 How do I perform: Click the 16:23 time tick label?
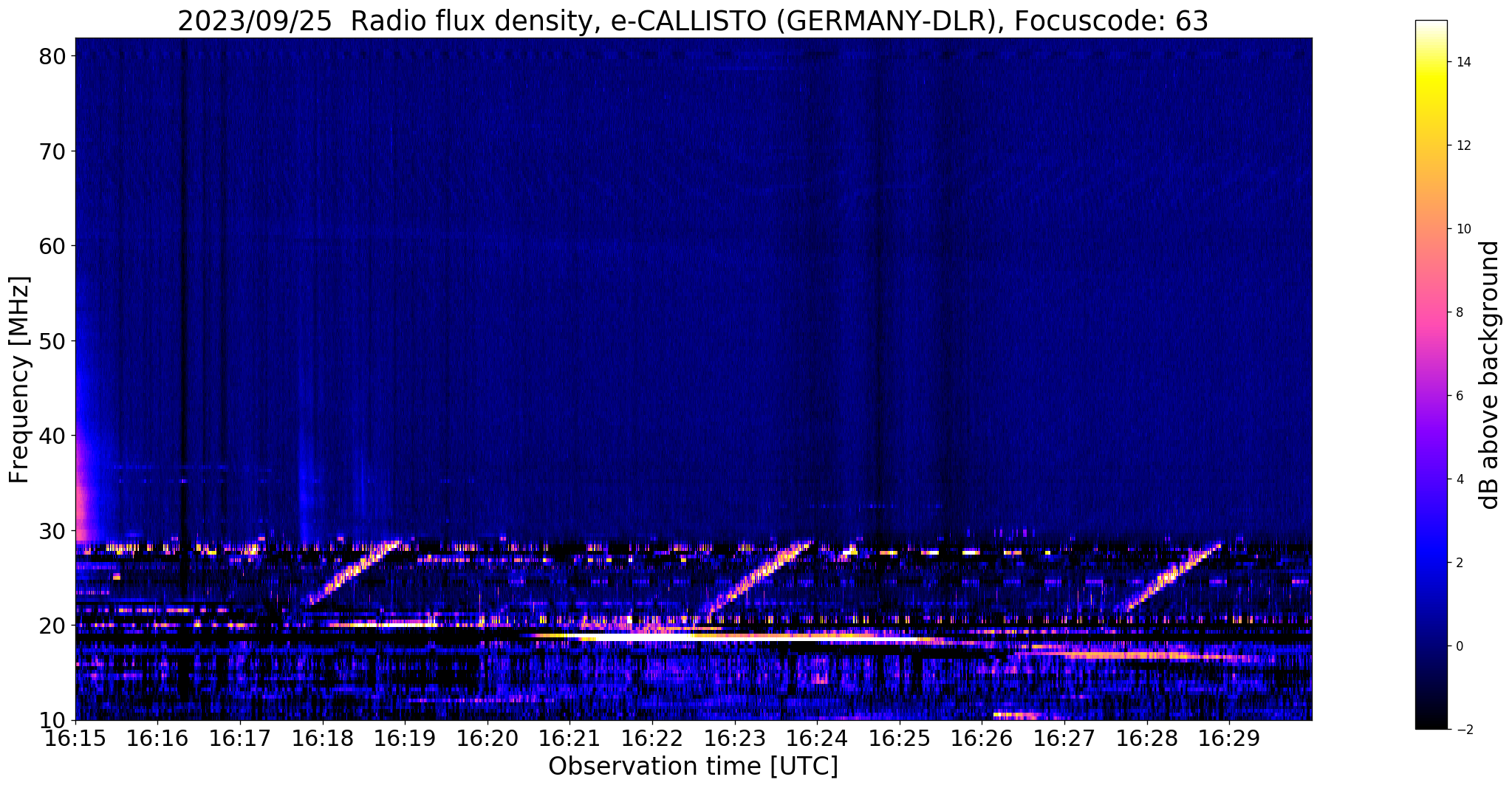pos(735,739)
